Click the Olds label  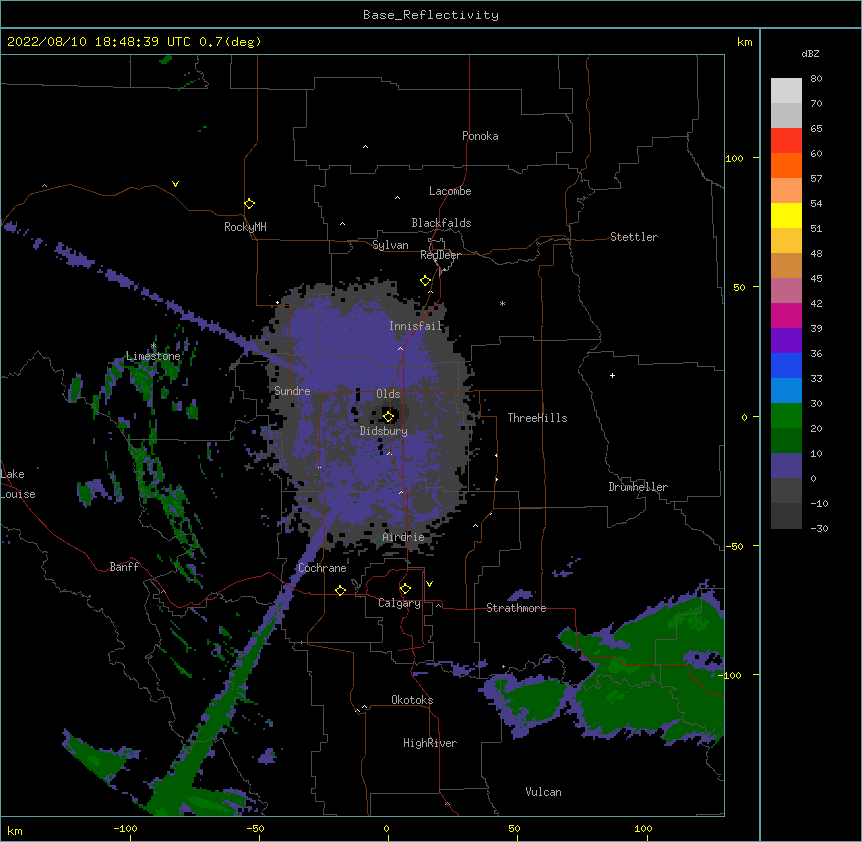(x=388, y=394)
